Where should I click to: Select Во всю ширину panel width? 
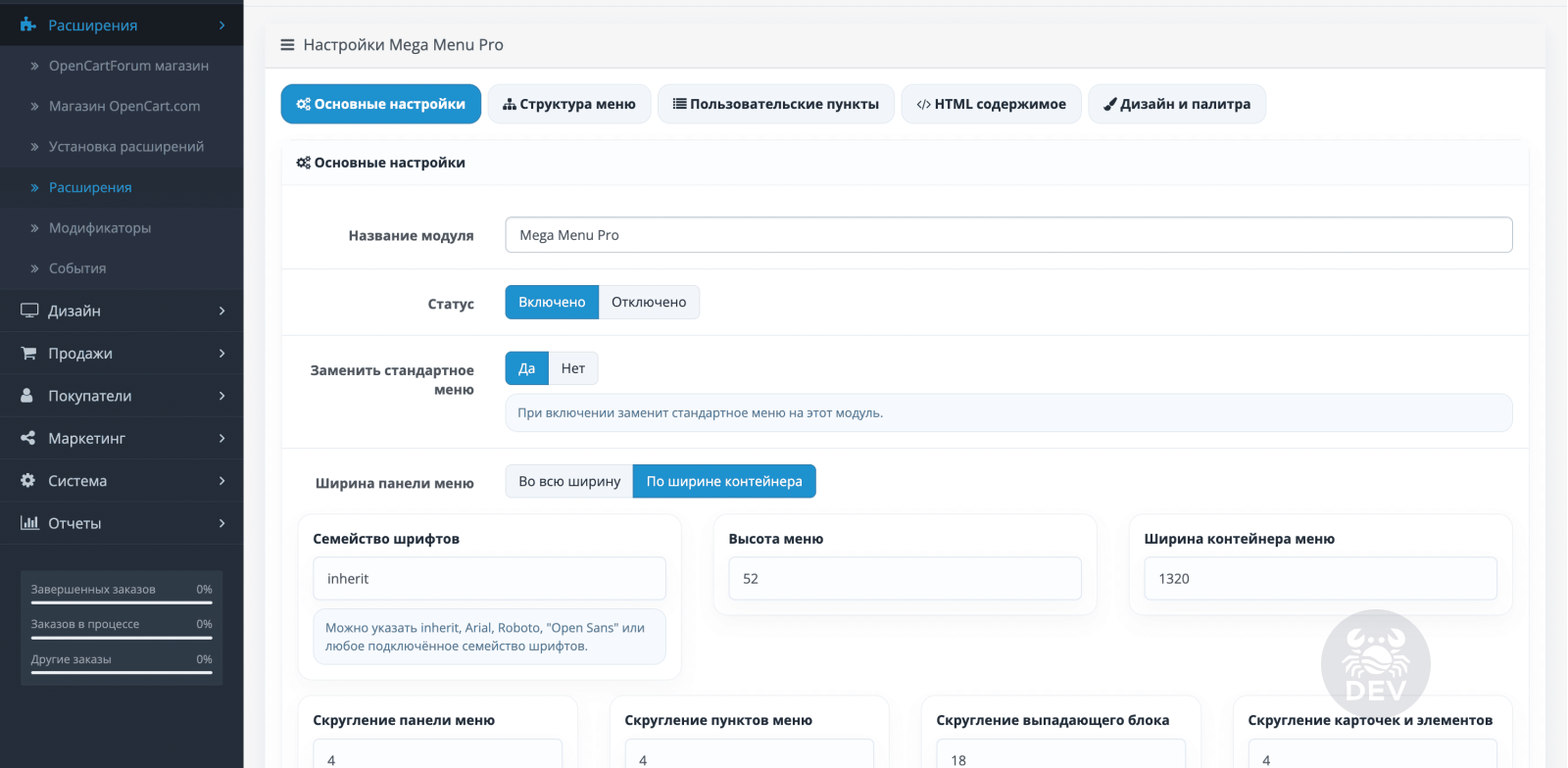[569, 481]
